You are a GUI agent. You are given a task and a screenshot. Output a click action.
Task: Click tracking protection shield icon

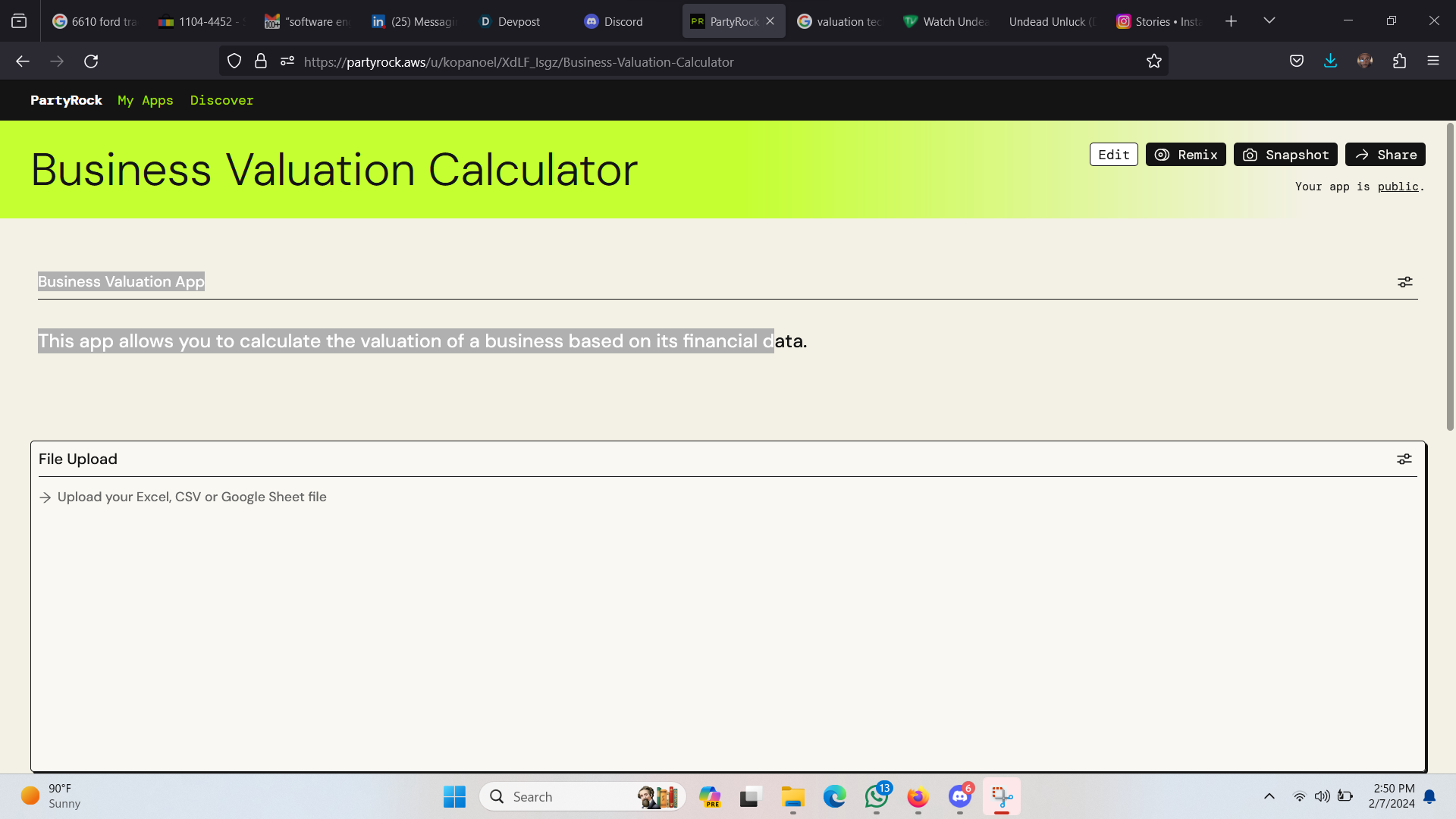(234, 61)
